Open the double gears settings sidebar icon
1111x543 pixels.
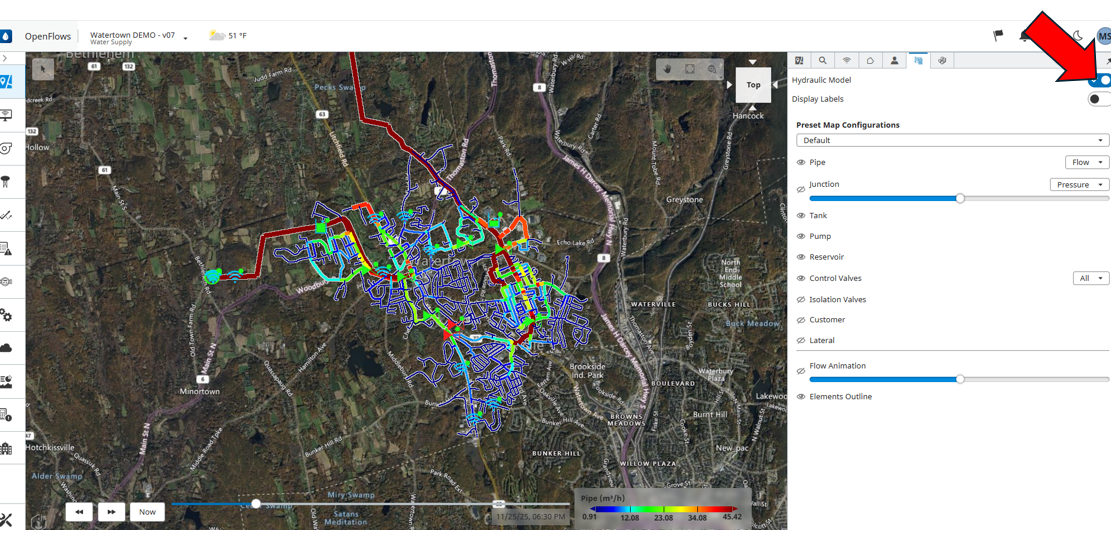click(x=6, y=314)
